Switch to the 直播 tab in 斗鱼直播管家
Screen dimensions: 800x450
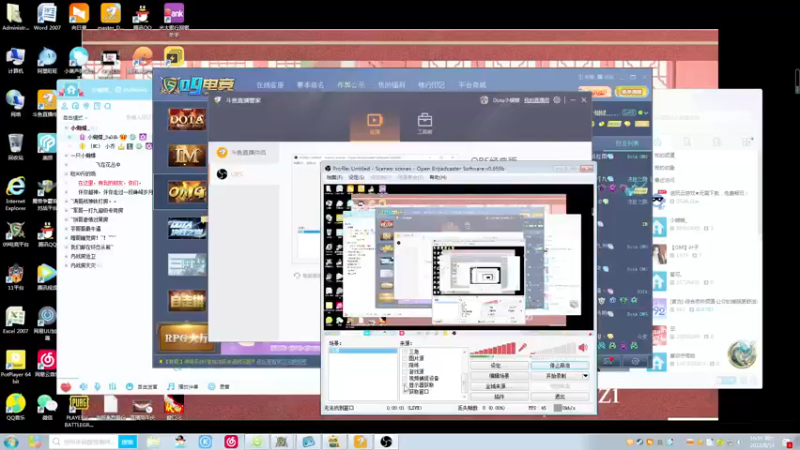[x=375, y=123]
